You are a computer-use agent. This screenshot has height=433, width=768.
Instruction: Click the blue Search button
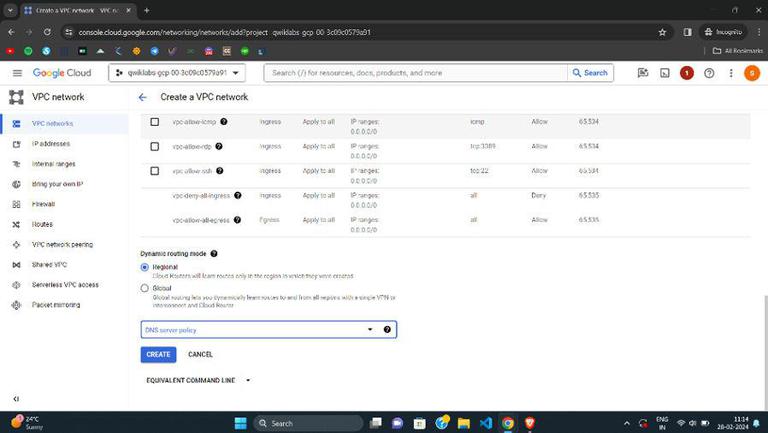point(590,73)
